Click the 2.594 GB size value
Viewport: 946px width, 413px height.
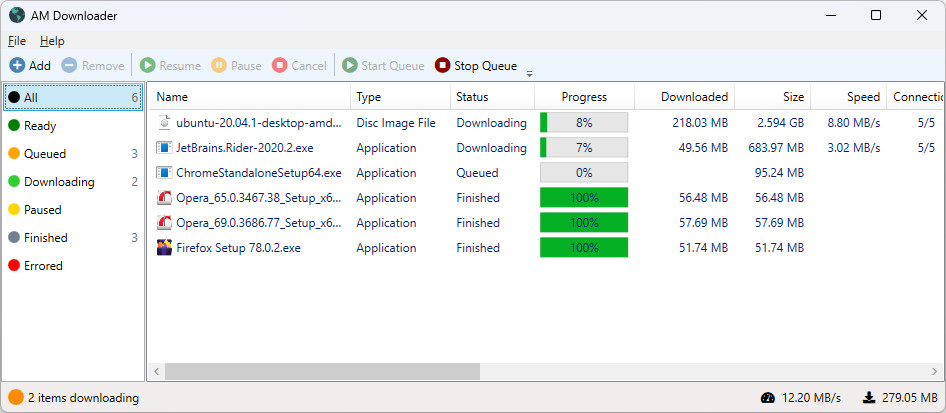(781, 123)
